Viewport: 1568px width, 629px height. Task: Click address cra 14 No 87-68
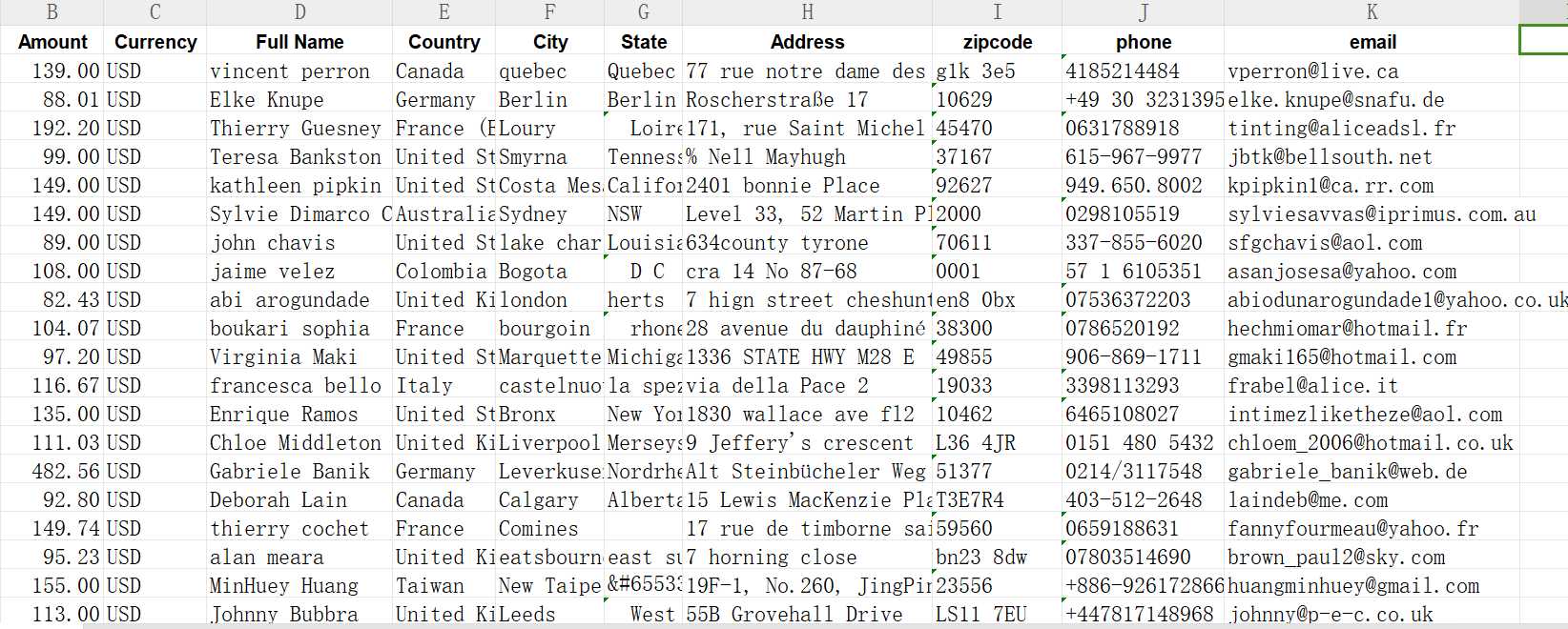coord(807,271)
